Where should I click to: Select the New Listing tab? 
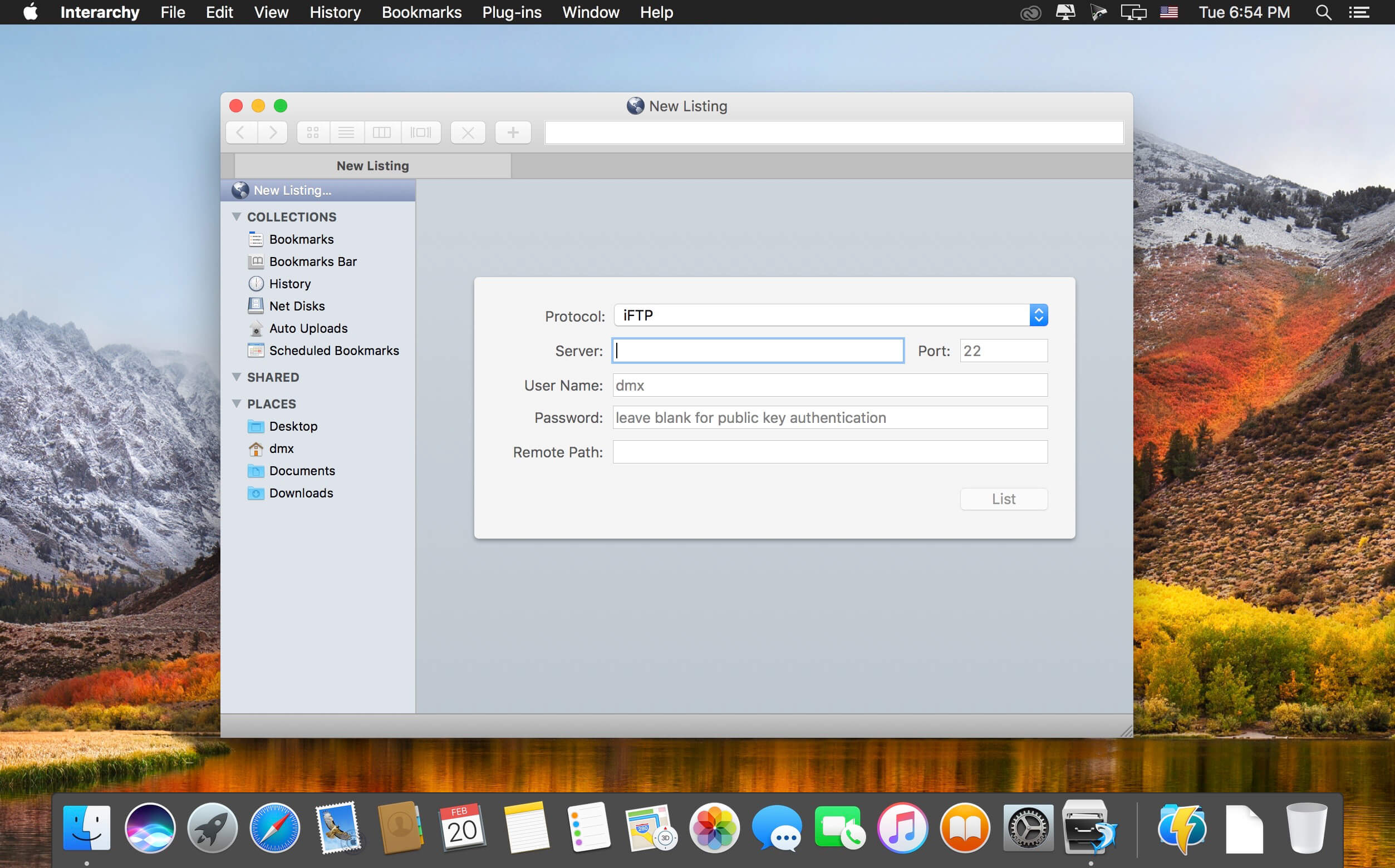[373, 166]
